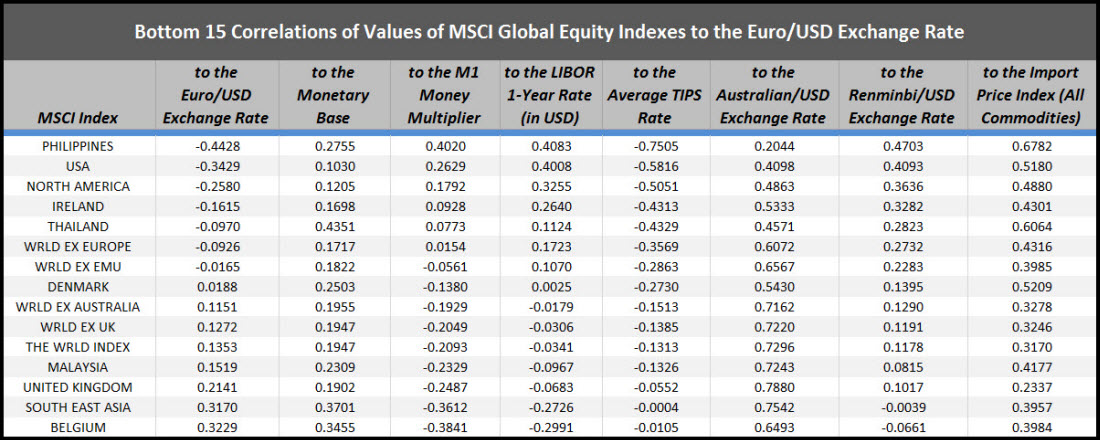Click the WRLD EX UK value 0.1272

216,326
